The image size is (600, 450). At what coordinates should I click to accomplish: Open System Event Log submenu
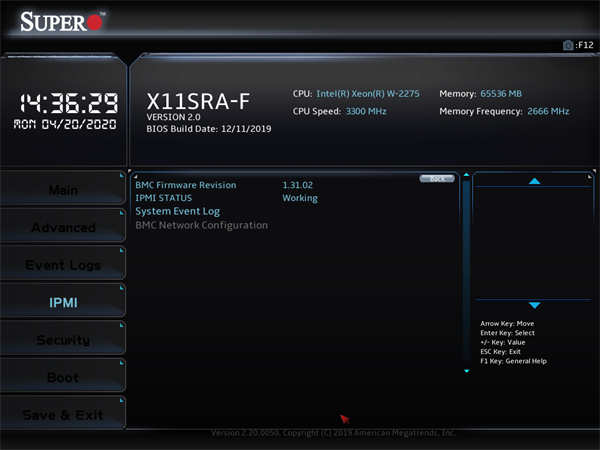[178, 211]
